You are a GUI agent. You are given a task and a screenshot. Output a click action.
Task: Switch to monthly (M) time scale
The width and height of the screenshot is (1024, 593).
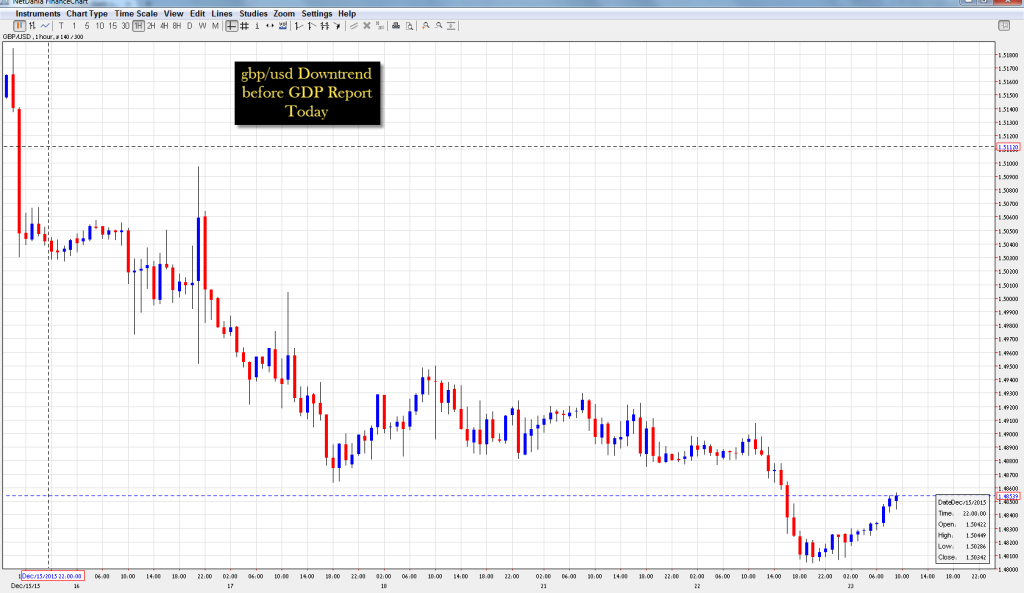pos(215,26)
